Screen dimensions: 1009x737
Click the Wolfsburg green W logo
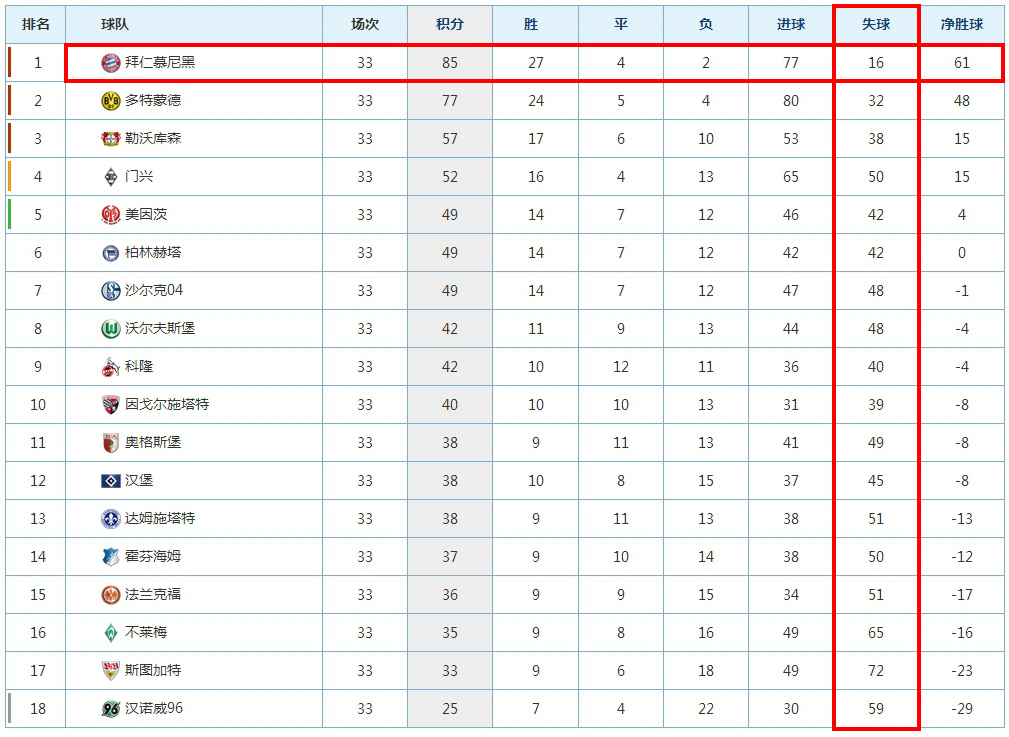coord(110,329)
